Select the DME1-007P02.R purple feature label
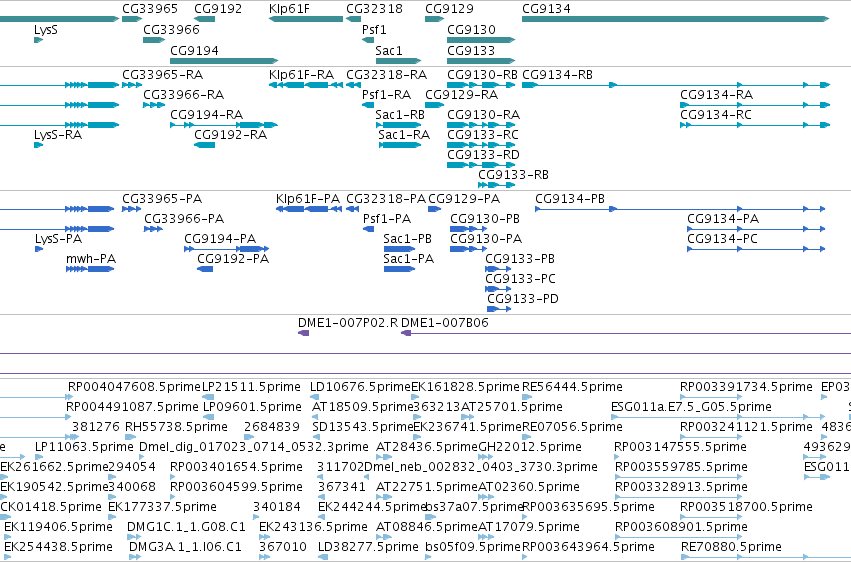Viewport: 851px width, 562px height. 348,323
